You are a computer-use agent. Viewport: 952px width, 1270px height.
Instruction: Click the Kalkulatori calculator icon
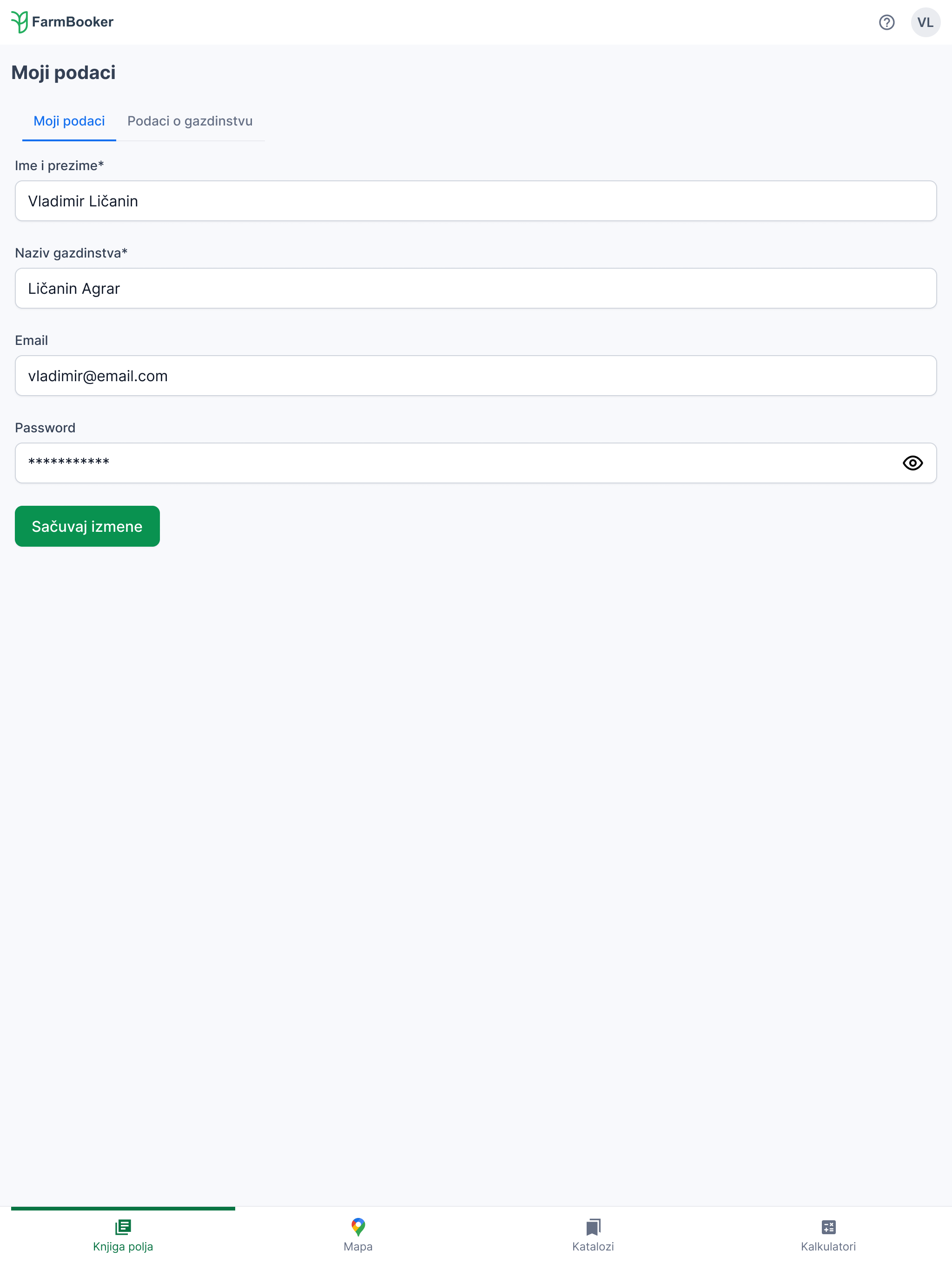coord(828,1228)
